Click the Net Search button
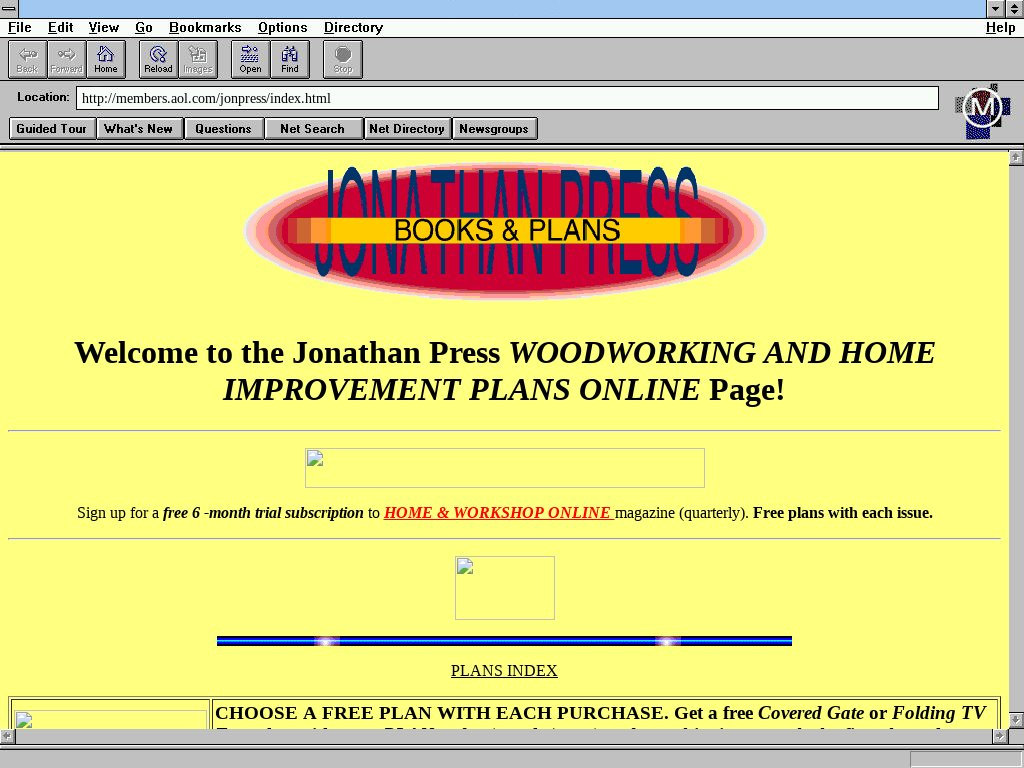1024x768 pixels. (x=312, y=128)
